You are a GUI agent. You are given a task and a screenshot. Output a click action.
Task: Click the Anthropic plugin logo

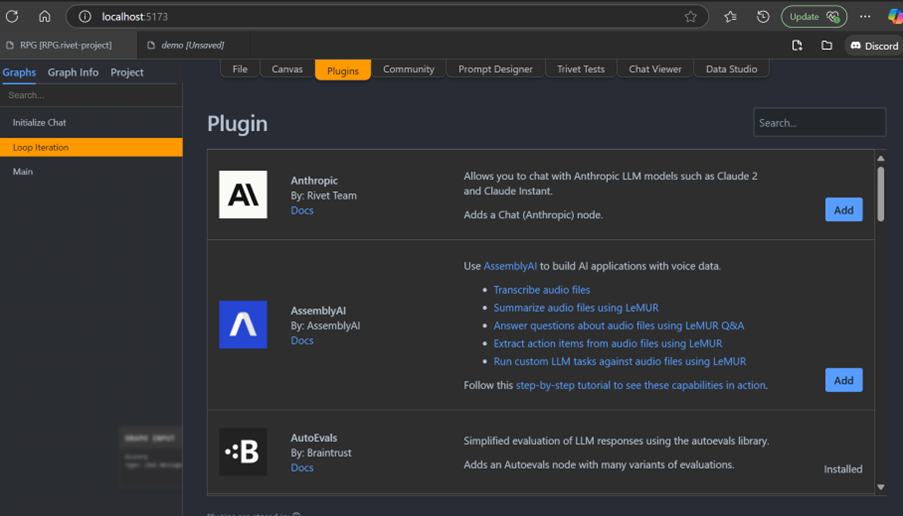(243, 194)
